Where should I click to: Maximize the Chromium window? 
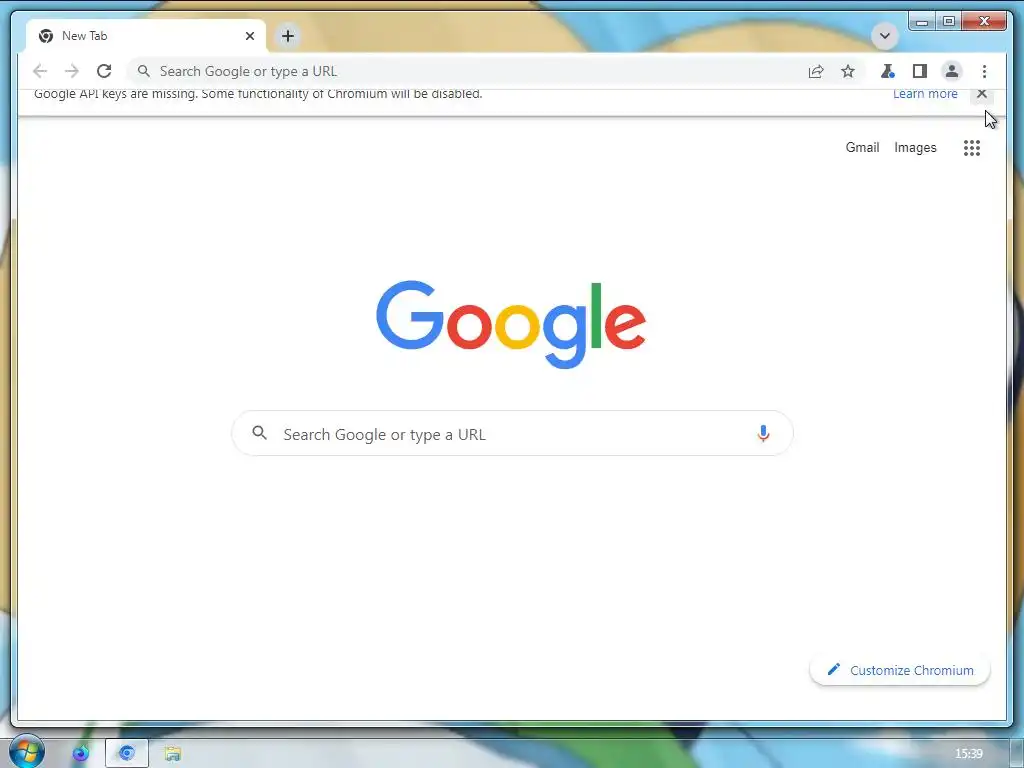tap(949, 22)
